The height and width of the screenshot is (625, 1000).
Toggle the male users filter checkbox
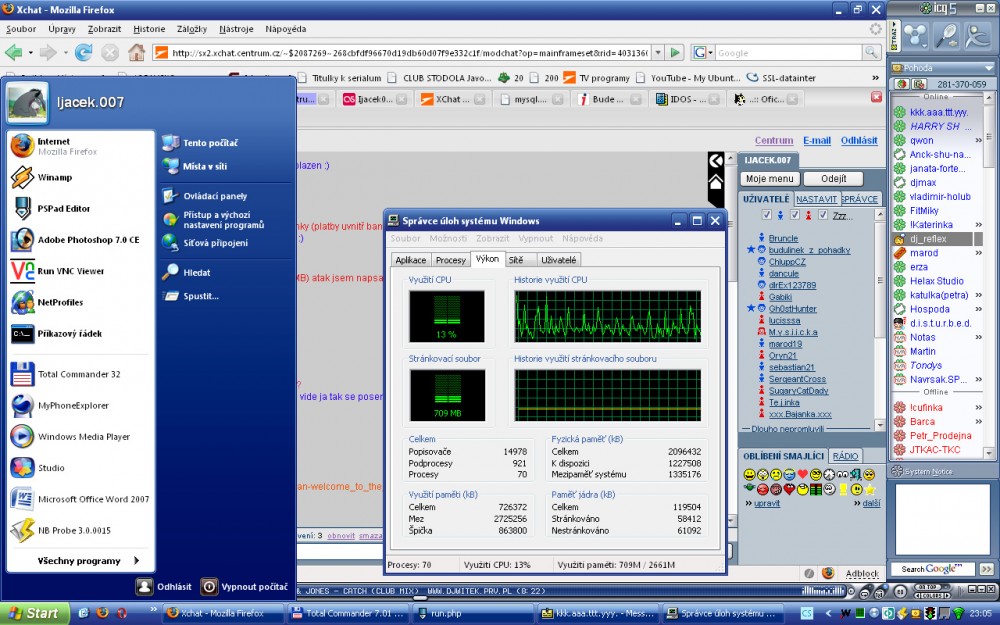coord(767,215)
